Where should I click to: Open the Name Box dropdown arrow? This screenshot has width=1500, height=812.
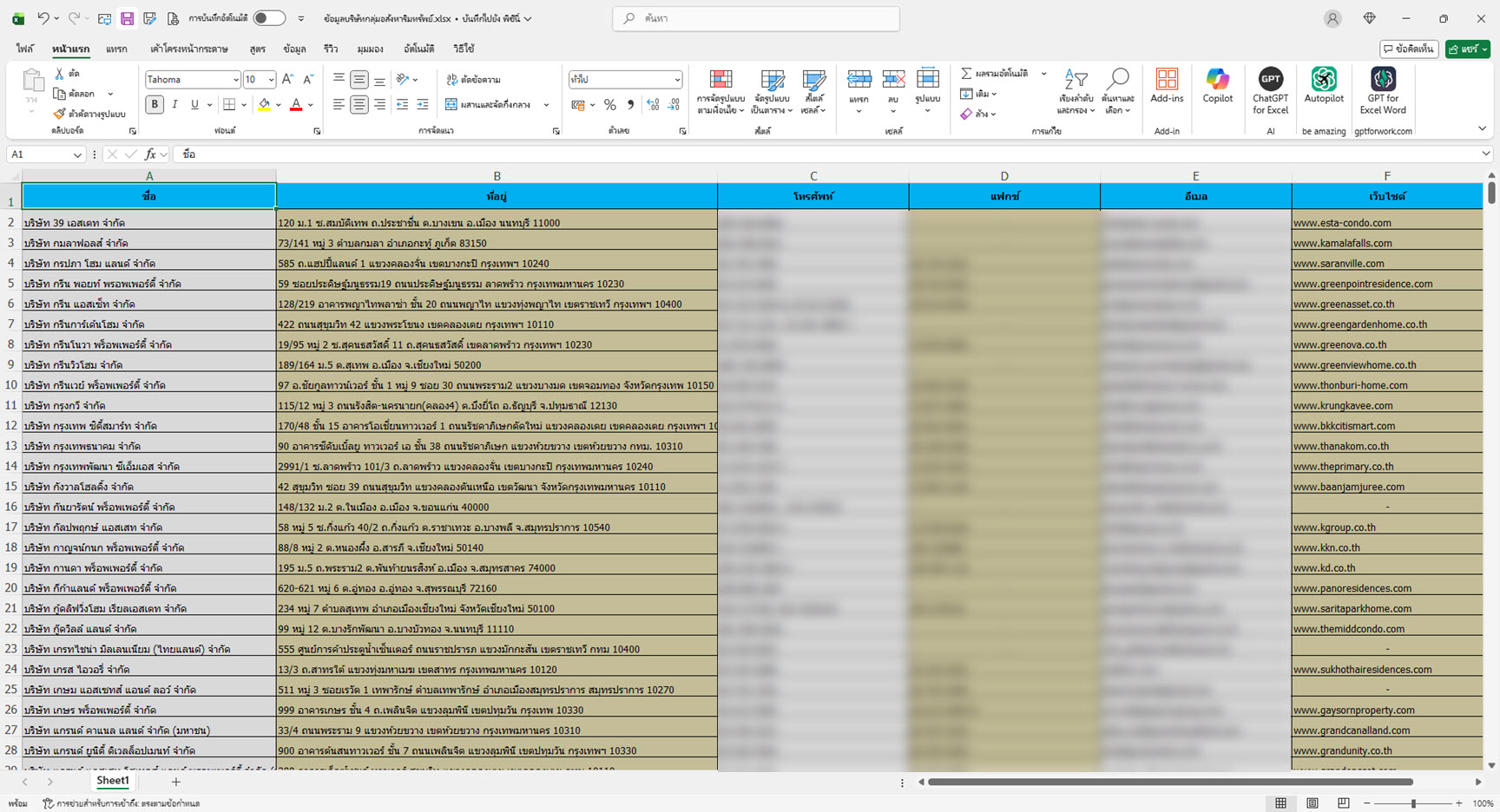pos(77,154)
